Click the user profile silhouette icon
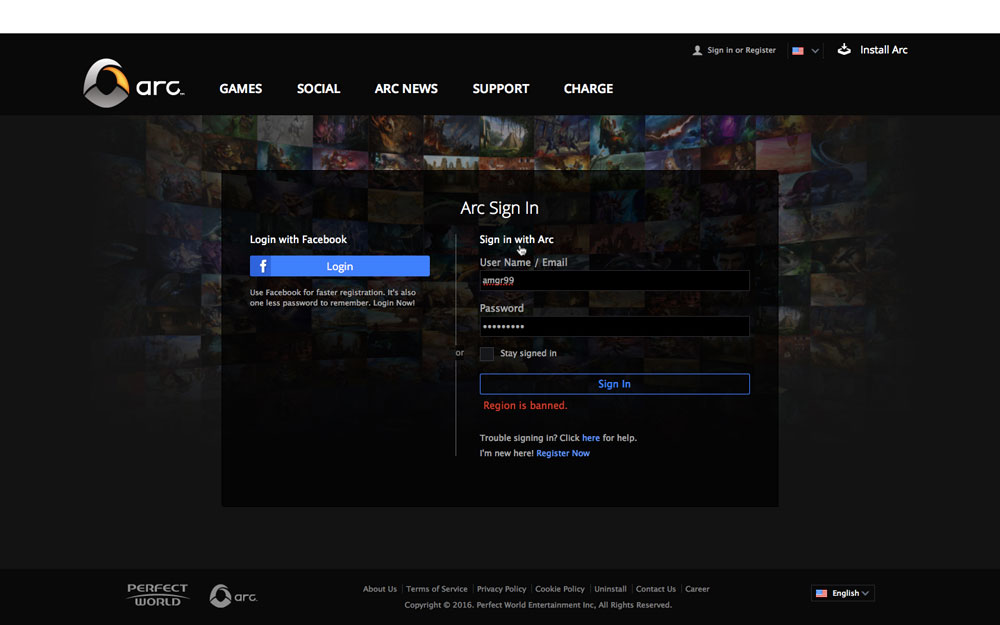The width and height of the screenshot is (1000, 625). point(697,50)
